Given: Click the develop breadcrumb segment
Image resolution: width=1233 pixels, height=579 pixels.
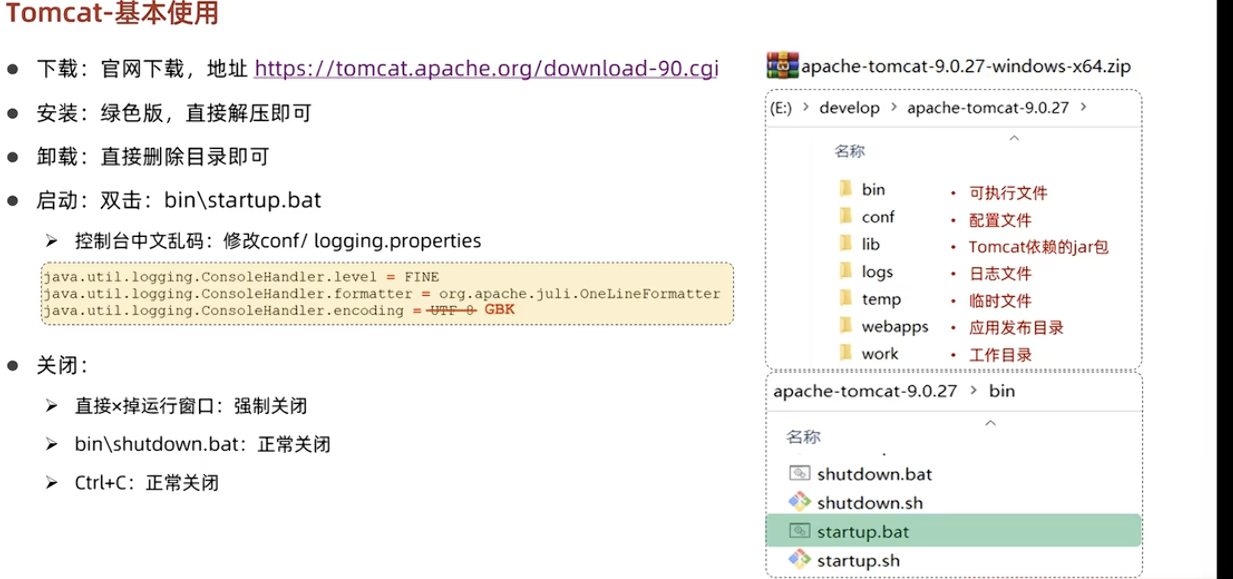Looking at the screenshot, I should tap(849, 107).
